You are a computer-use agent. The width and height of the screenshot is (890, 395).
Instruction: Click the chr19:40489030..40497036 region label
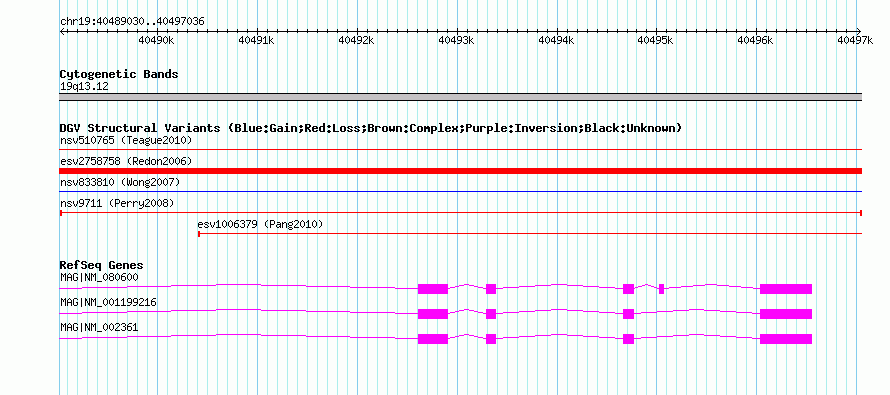132,22
